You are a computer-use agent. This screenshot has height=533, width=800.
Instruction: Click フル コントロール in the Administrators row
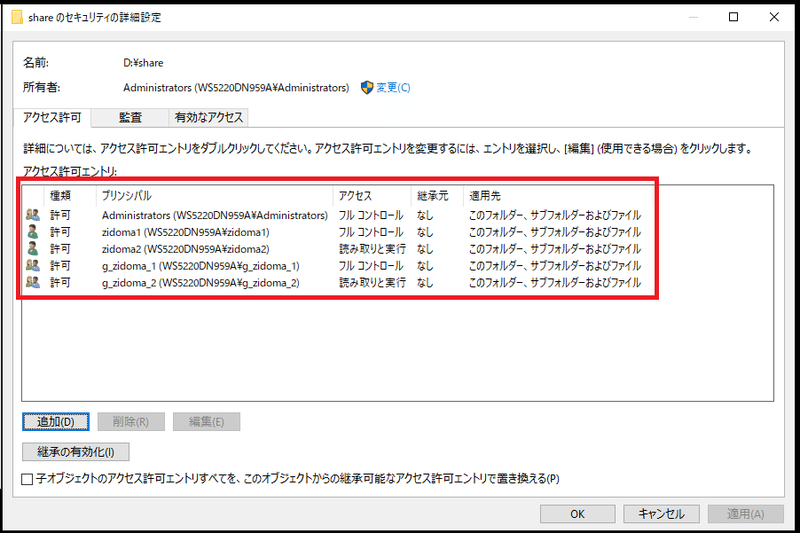371,215
